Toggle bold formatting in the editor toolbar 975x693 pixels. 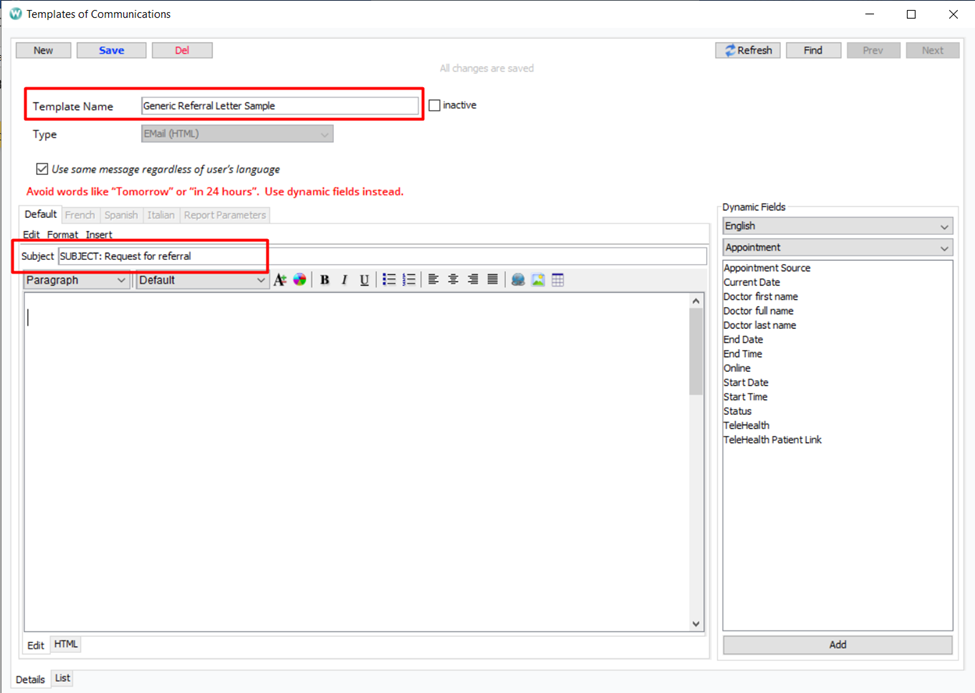click(324, 280)
